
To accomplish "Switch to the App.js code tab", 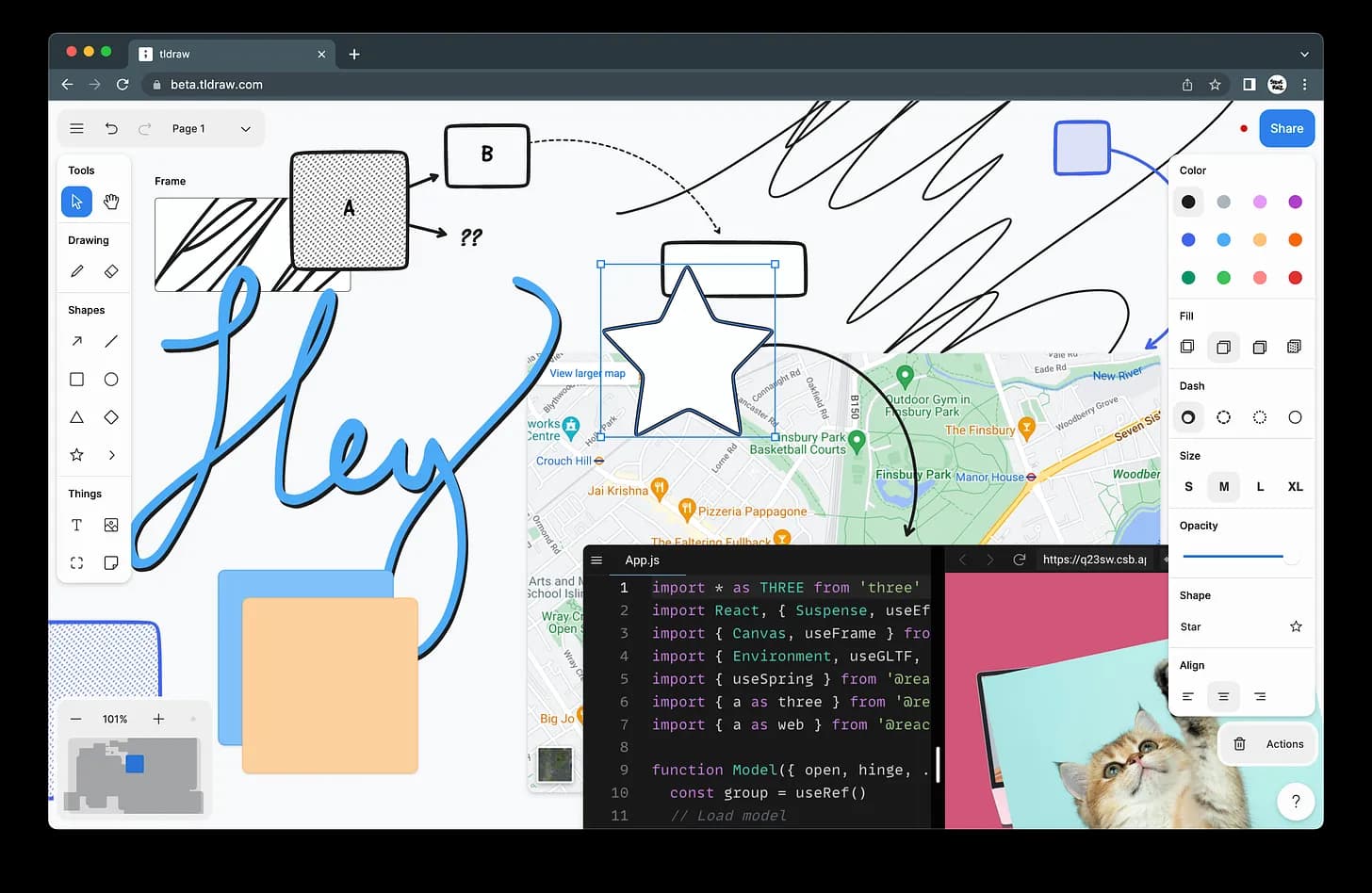I will click(642, 560).
